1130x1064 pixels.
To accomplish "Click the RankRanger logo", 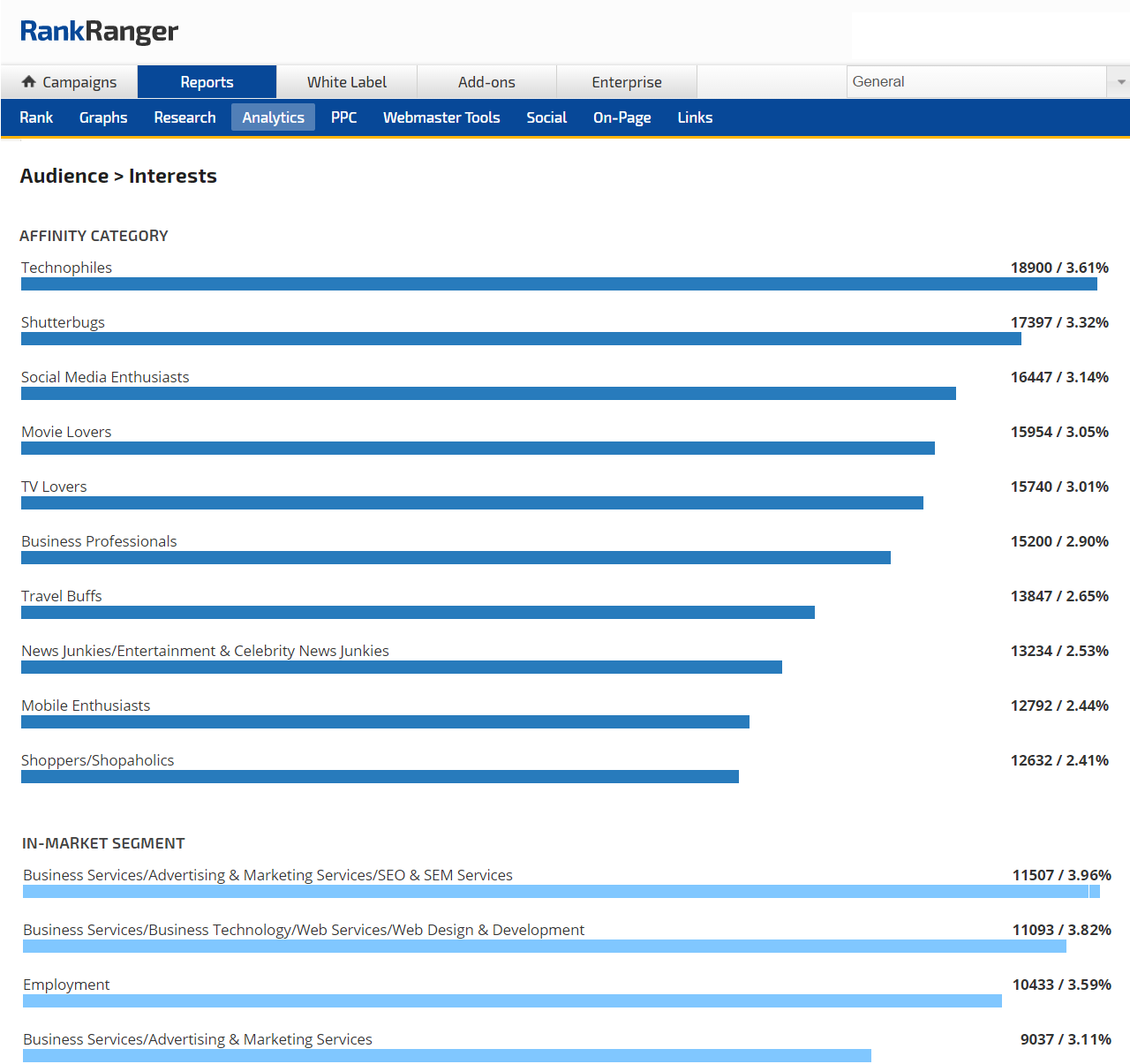I will pos(99,32).
